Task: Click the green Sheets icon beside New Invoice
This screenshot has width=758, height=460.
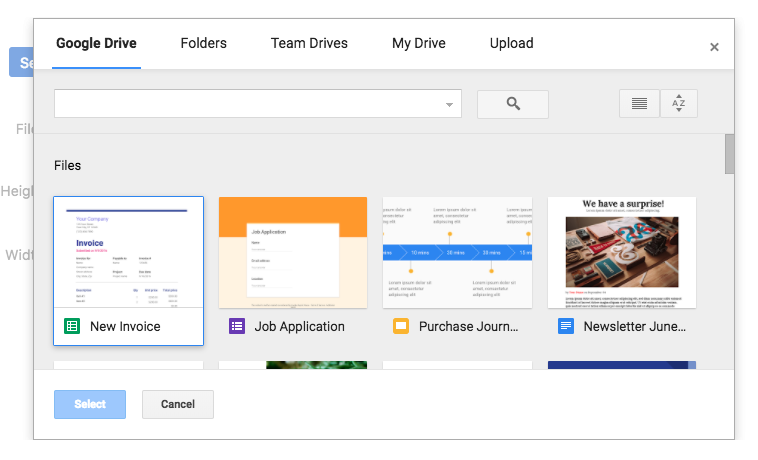Action: [72, 326]
